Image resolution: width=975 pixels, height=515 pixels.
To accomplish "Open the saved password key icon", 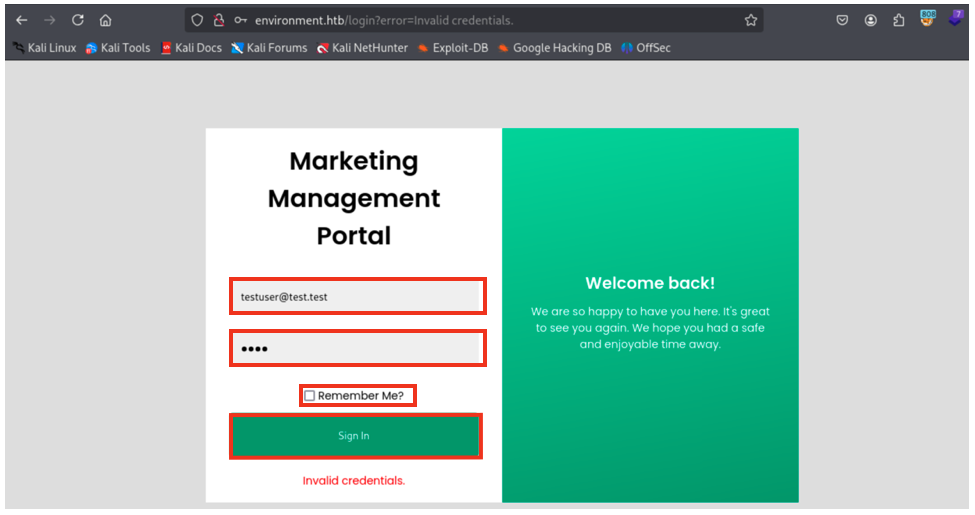I will click(x=241, y=21).
